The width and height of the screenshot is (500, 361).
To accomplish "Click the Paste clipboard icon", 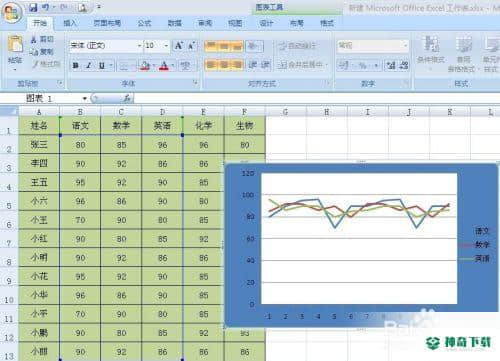I will 15,44.
